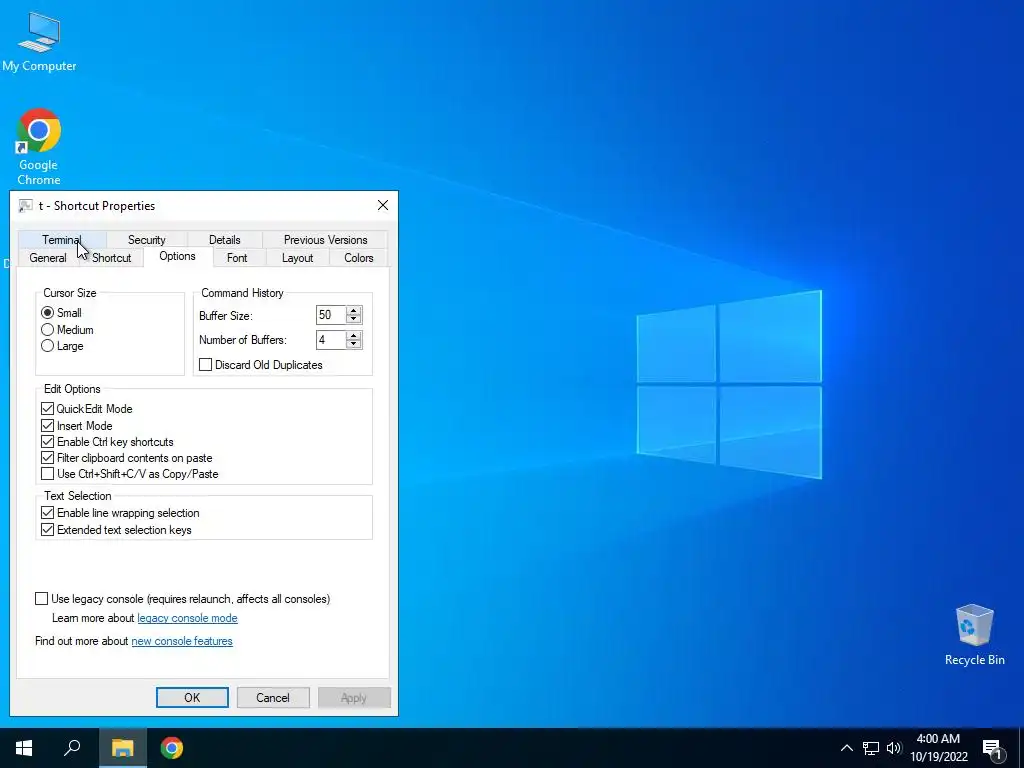The width and height of the screenshot is (1024, 768).
Task: Select the Options tab
Action: tap(178, 256)
